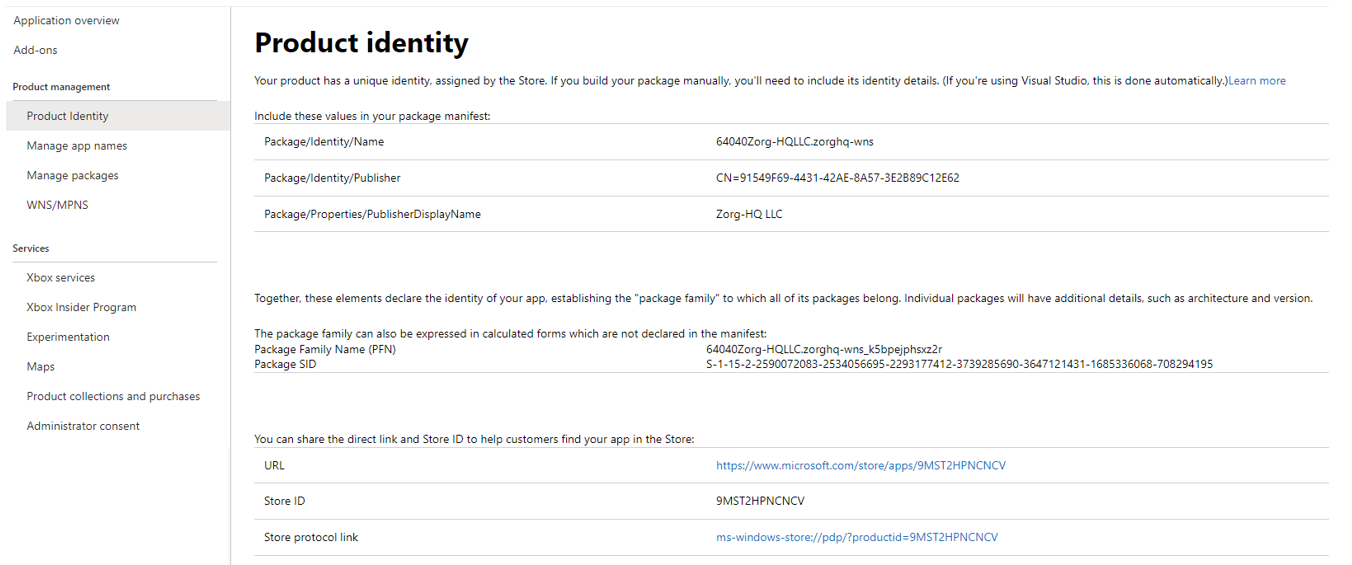Open Administrator consent page
This screenshot has width=1352, height=565.
coord(83,426)
